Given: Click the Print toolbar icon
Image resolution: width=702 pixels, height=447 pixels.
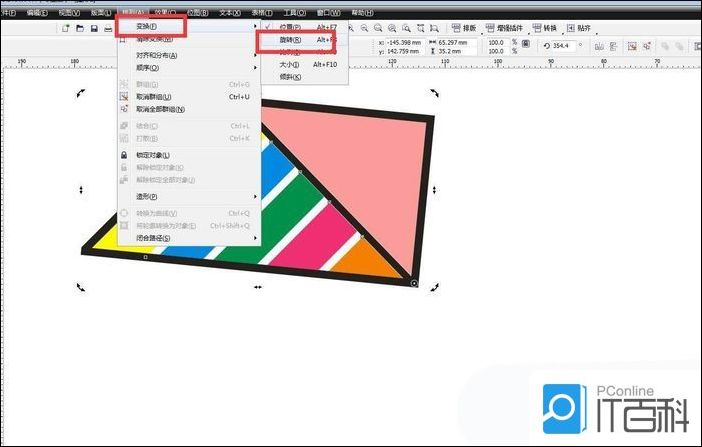Looking at the screenshot, I should 108,28.
